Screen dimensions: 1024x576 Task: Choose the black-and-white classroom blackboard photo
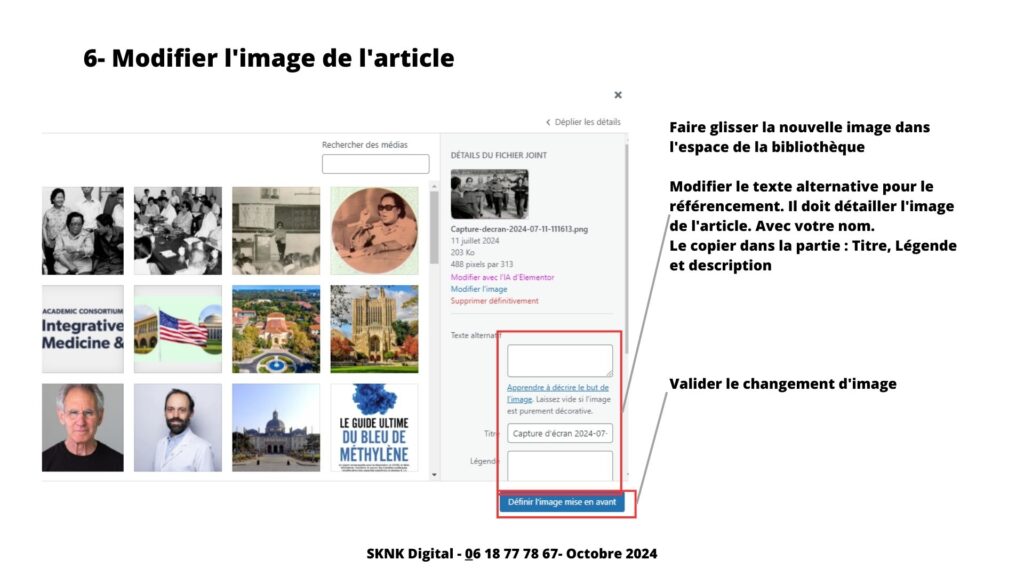pos(276,230)
